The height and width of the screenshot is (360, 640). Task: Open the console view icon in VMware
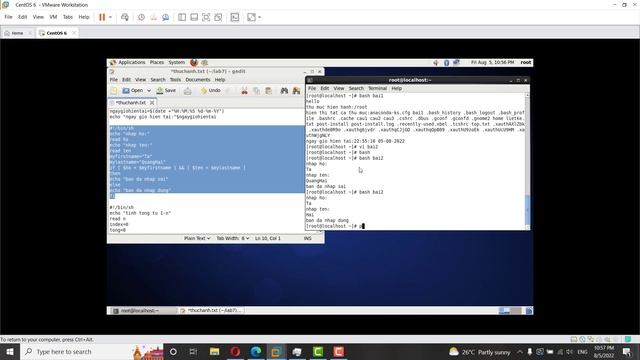235,17
